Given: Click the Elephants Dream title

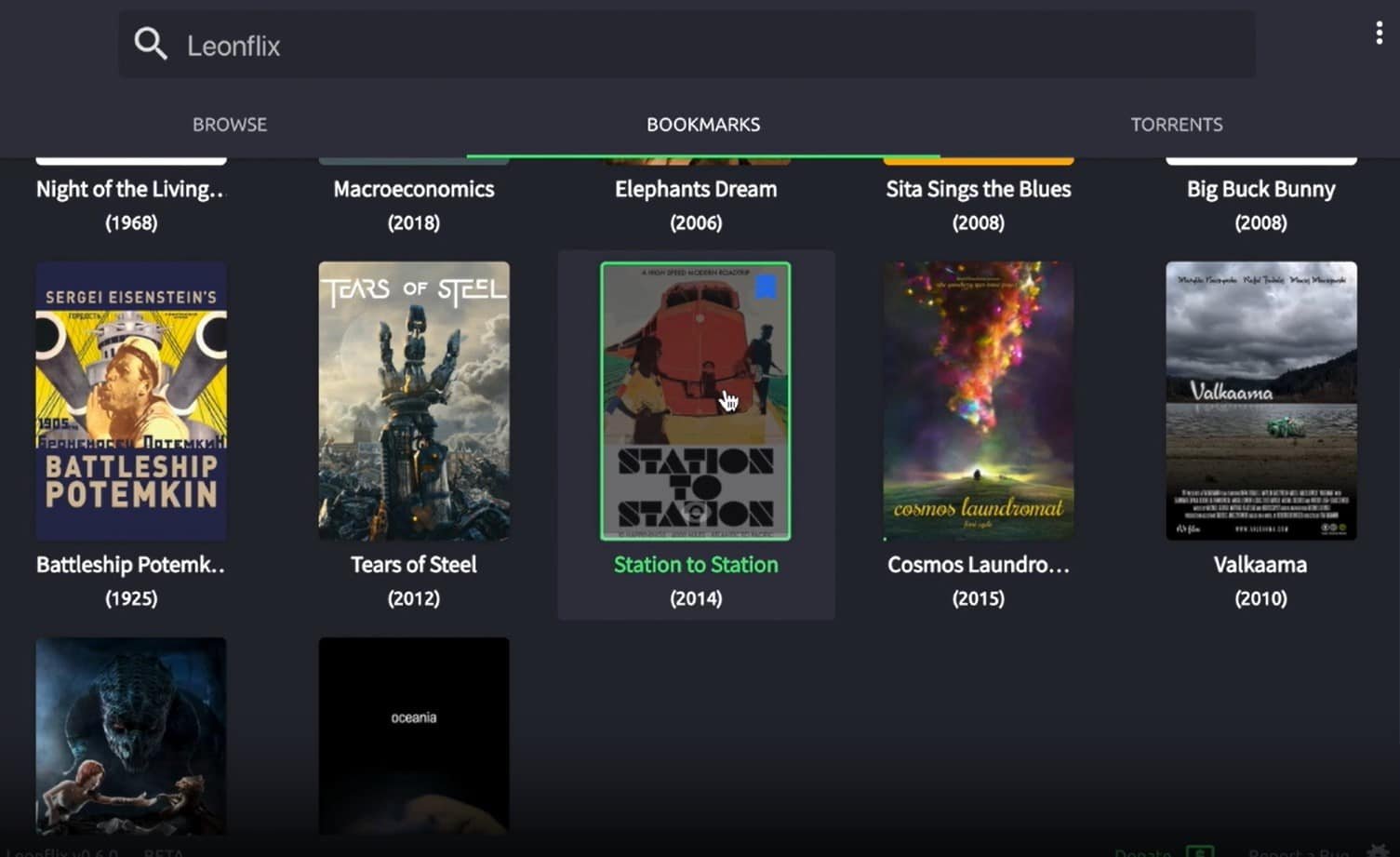Looking at the screenshot, I should point(696,189).
